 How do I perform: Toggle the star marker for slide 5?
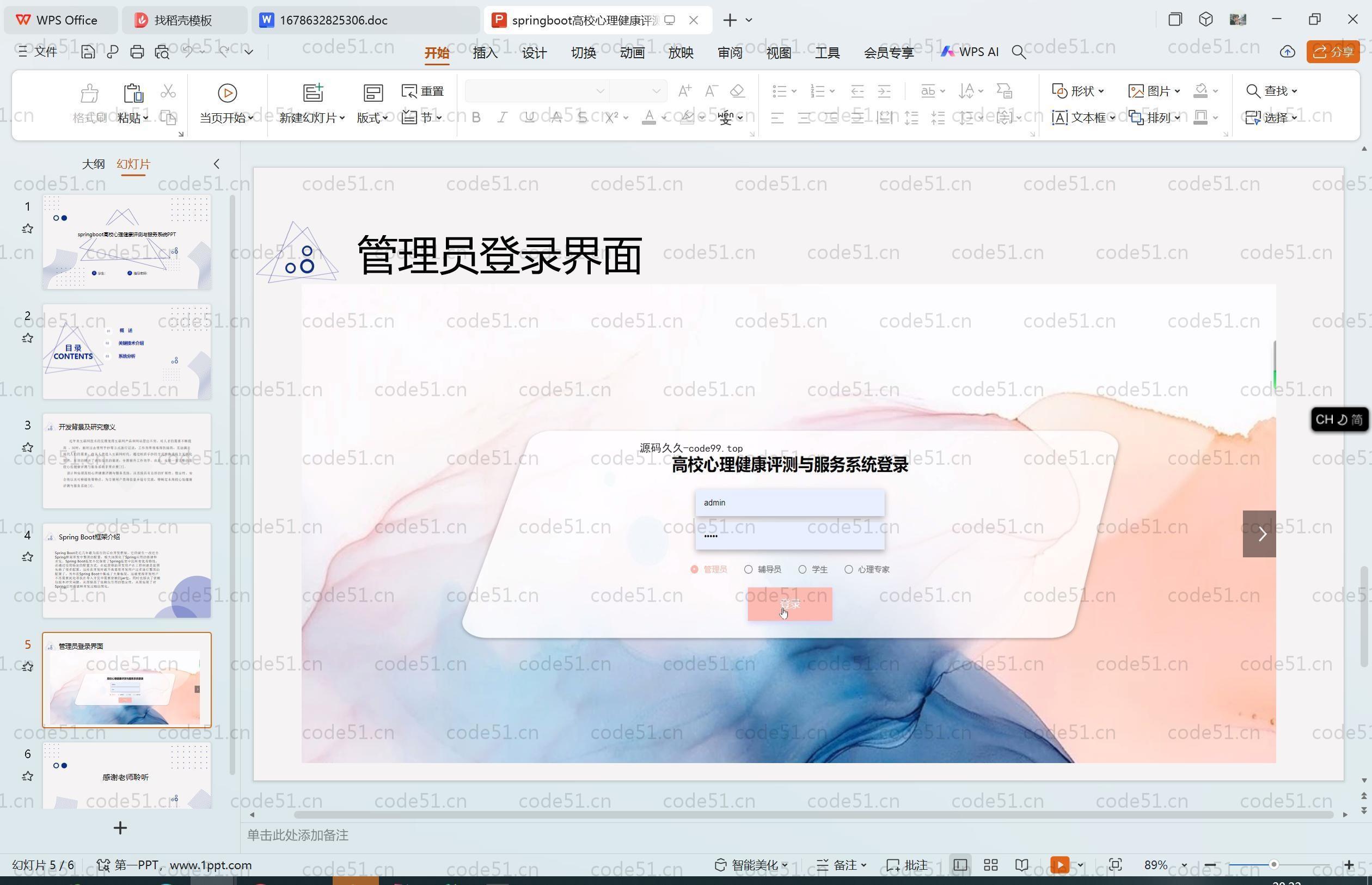pyautogui.click(x=27, y=667)
